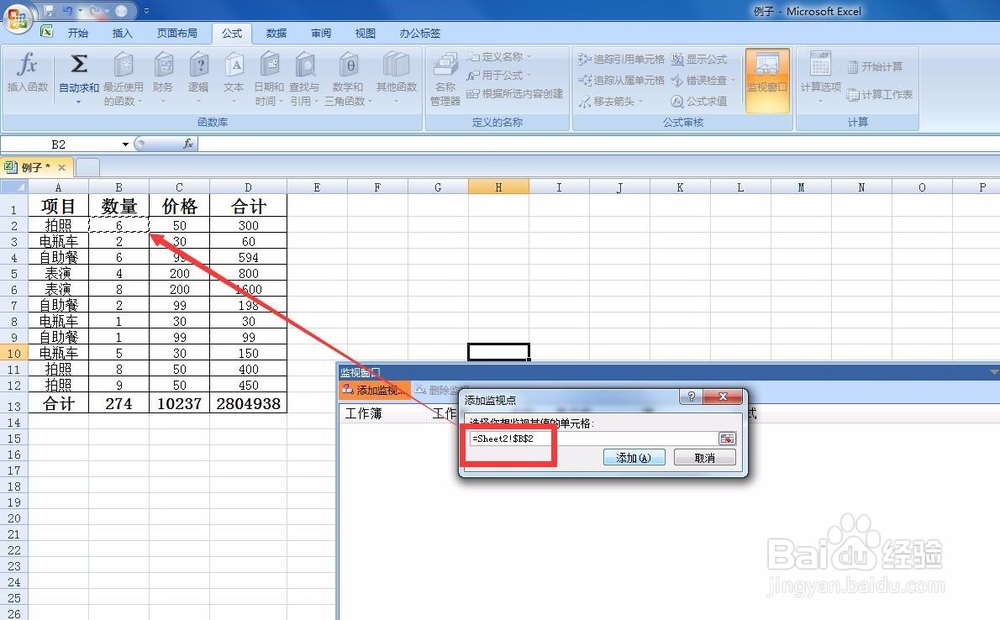Image resolution: width=1000 pixels, height=620 pixels.
Task: Open Math and Trig (数学和三角函数) functions
Action: coord(348,79)
